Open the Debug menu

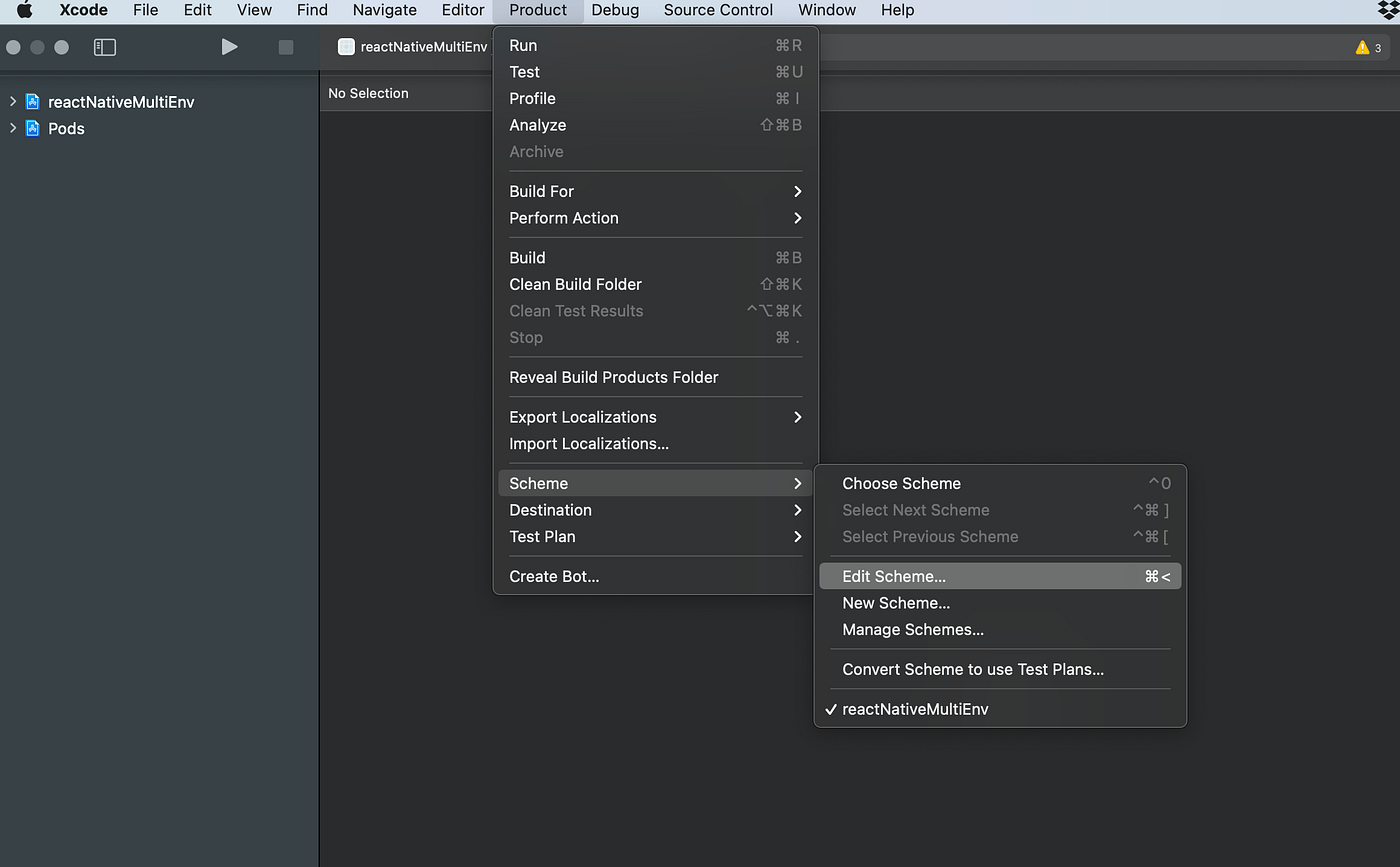(614, 10)
